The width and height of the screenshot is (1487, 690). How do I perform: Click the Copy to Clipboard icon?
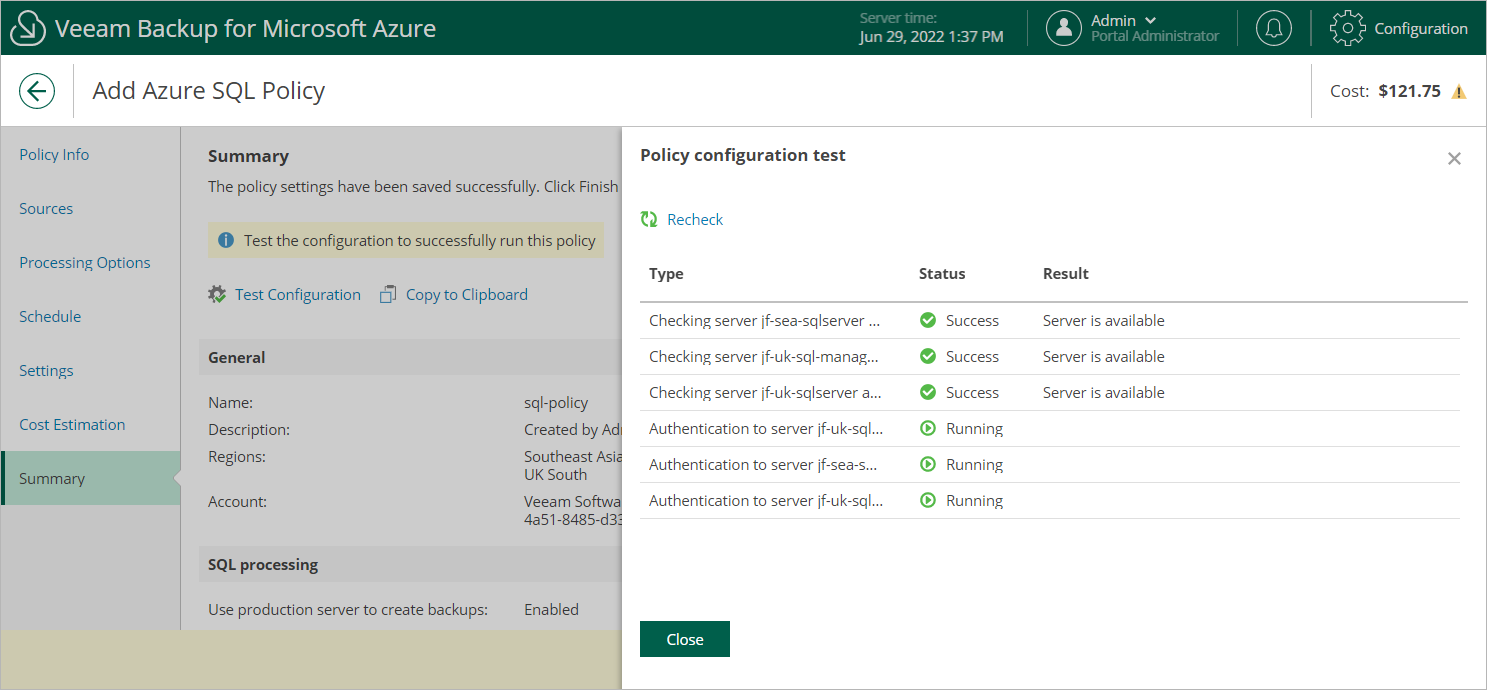click(389, 295)
